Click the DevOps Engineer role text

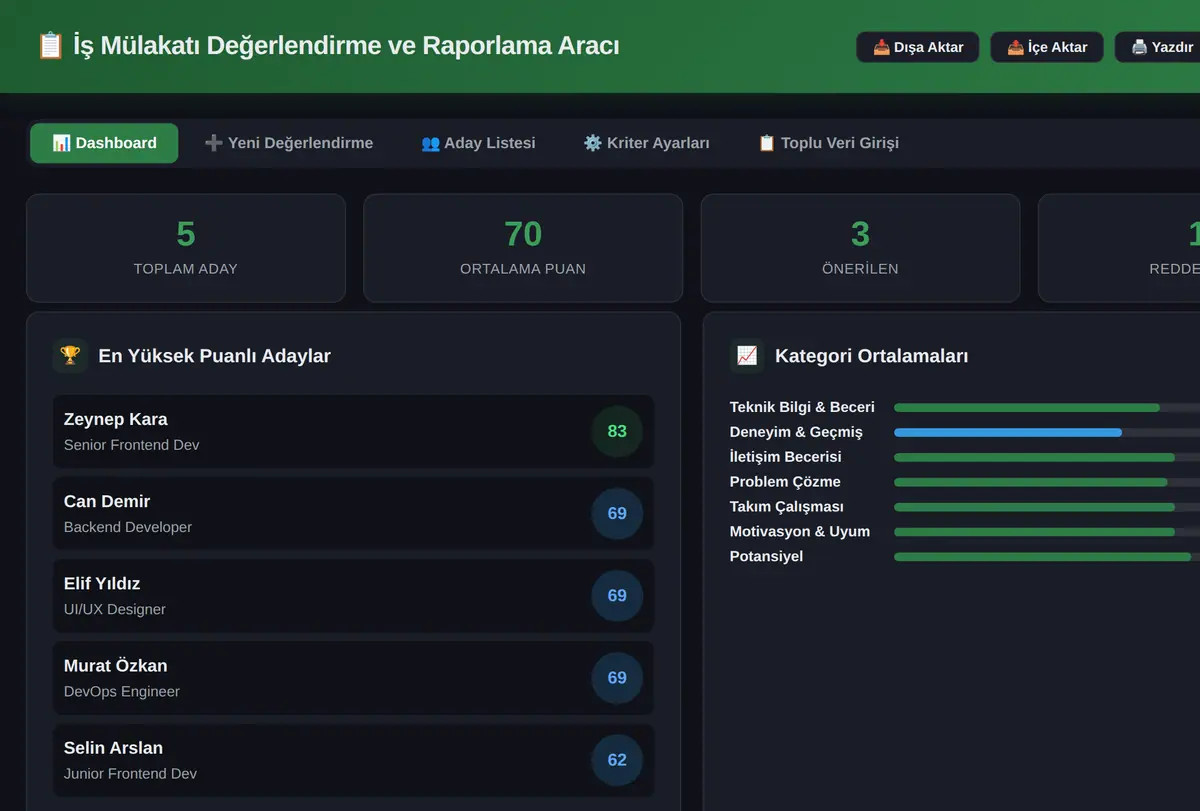pyautogui.click(x=122, y=691)
